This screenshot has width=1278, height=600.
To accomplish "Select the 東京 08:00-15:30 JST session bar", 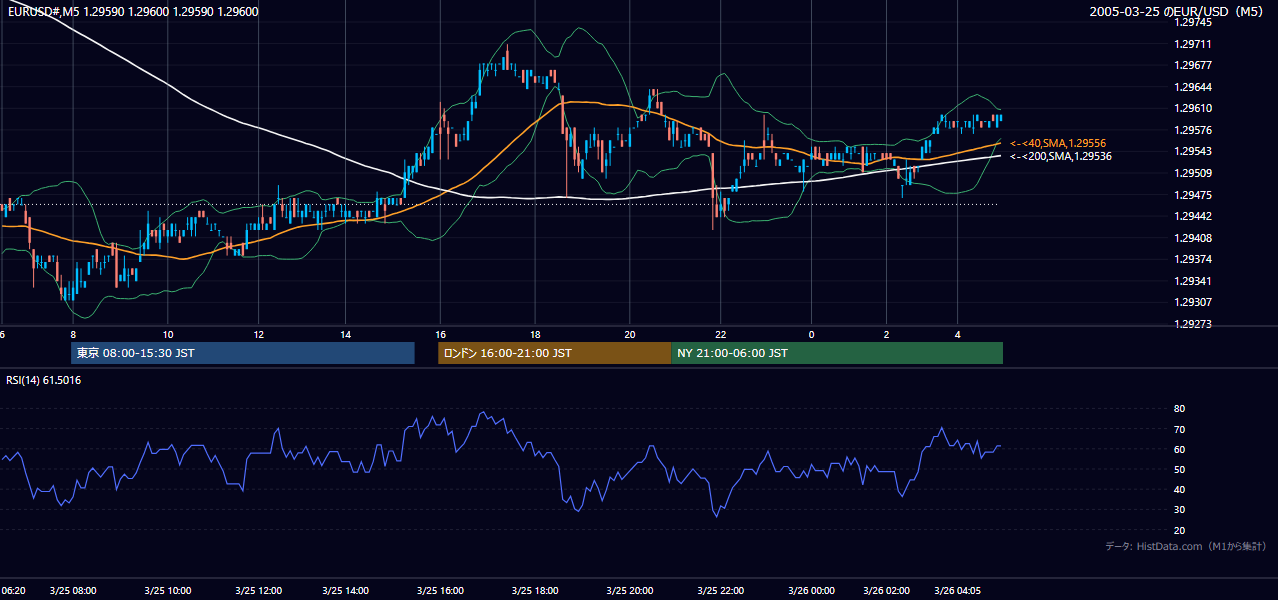I will 242,353.
